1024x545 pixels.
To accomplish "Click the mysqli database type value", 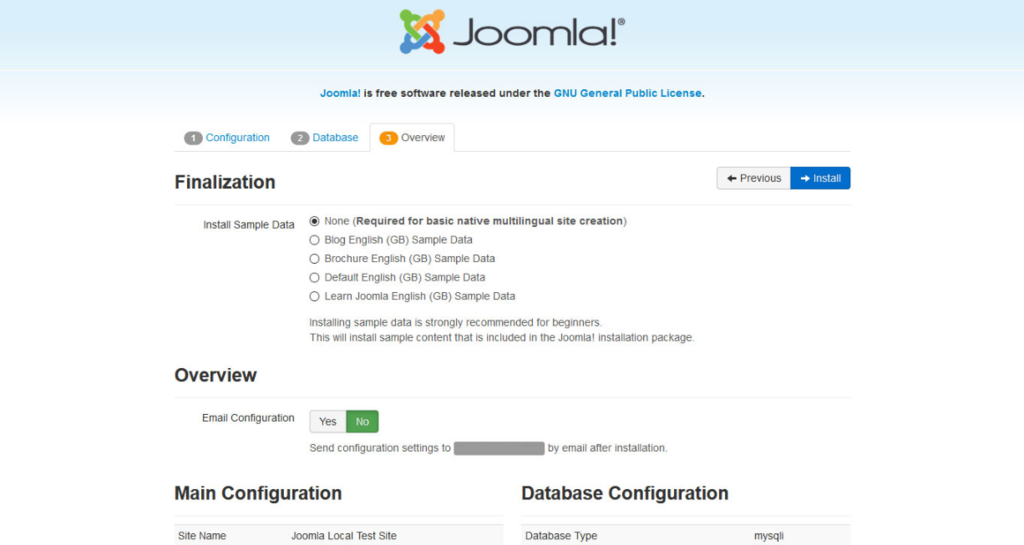I will pyautogui.click(x=769, y=536).
